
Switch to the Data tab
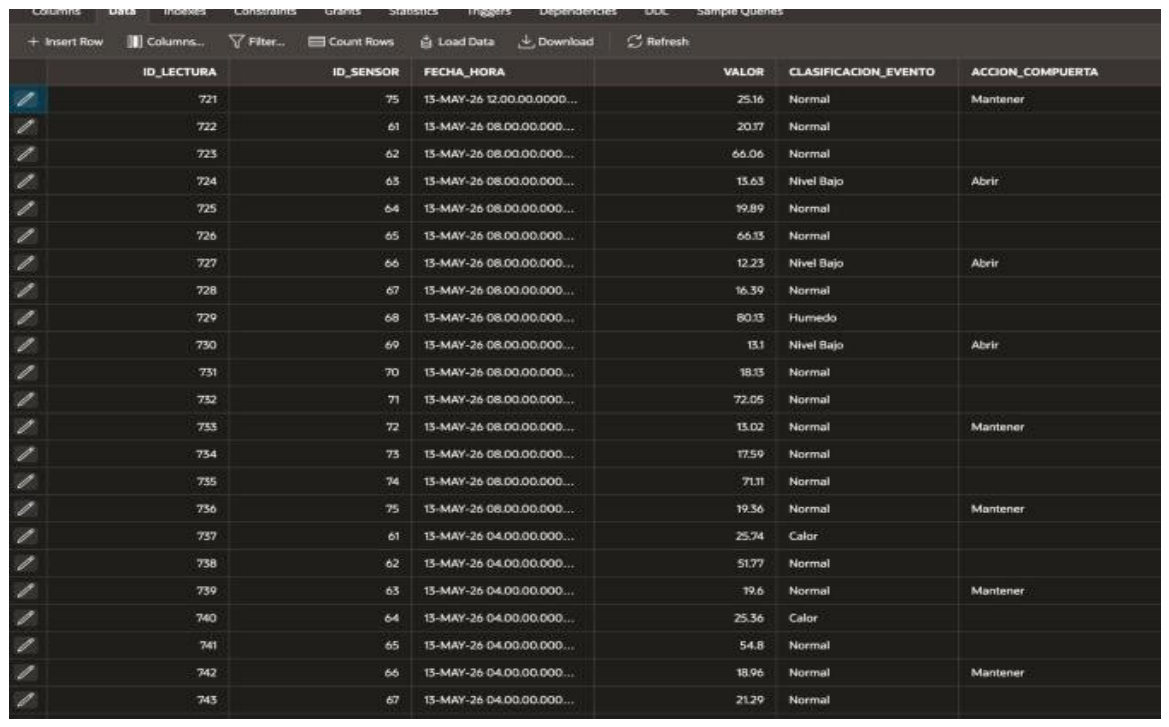click(122, 12)
